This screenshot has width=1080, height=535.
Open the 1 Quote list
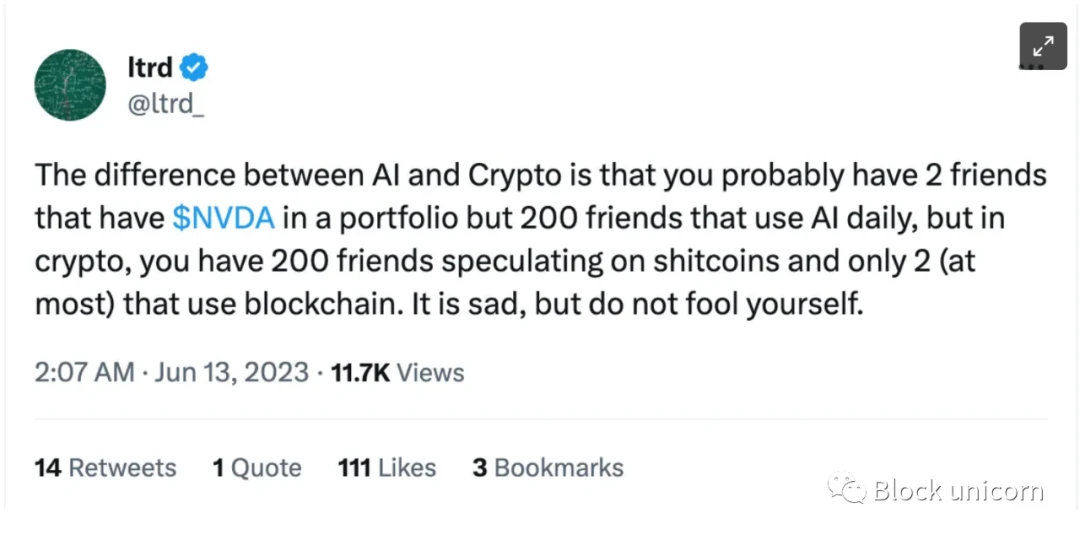[x=256, y=468]
